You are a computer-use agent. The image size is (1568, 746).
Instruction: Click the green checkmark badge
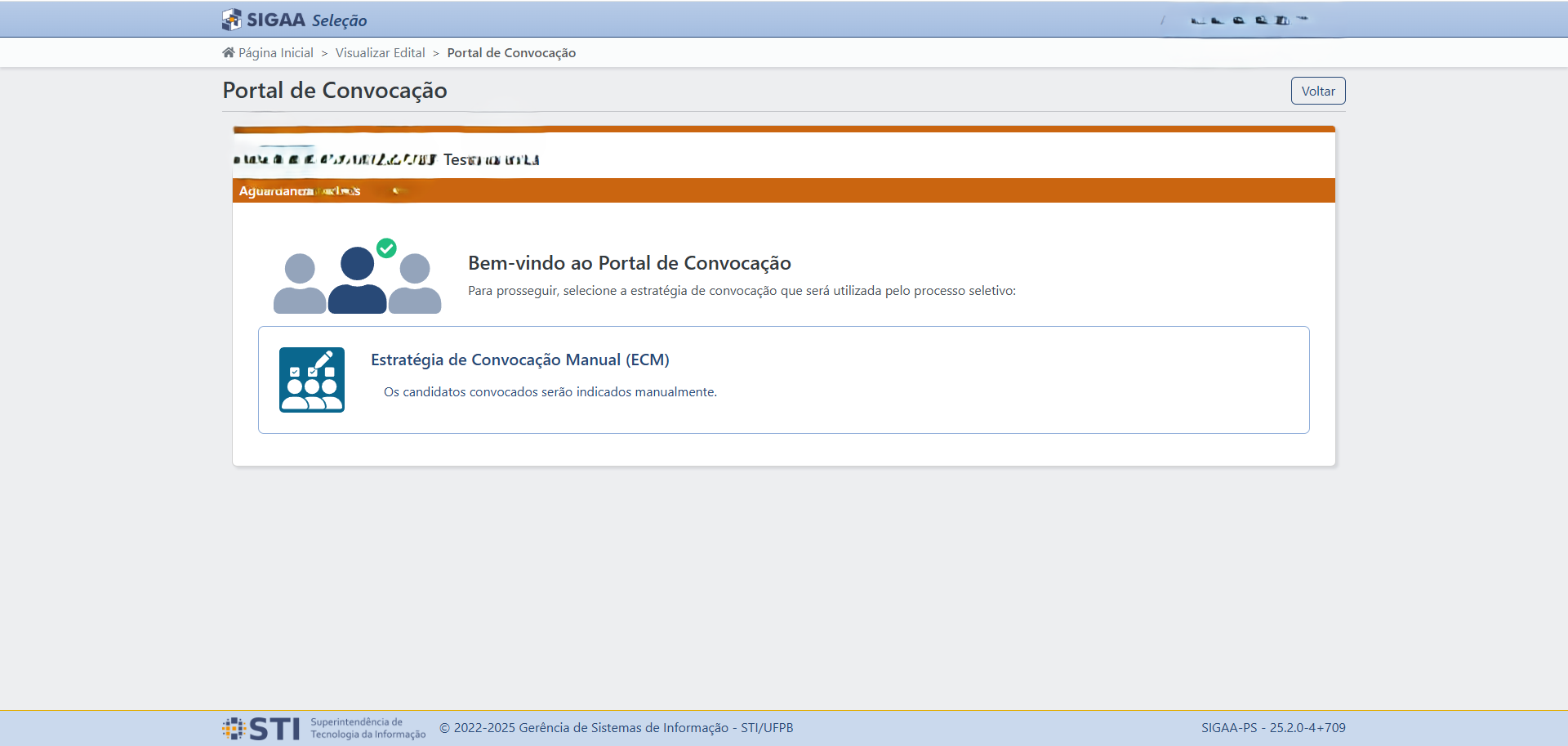click(x=386, y=248)
